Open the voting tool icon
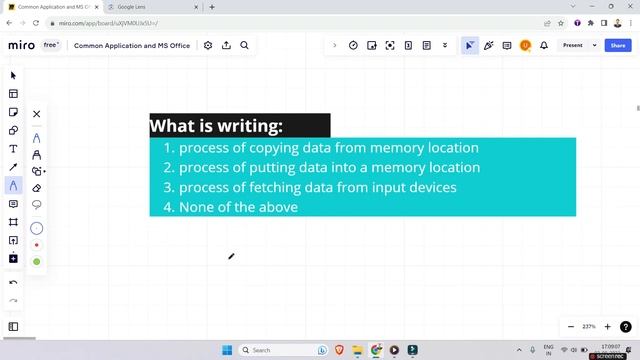 371,45
